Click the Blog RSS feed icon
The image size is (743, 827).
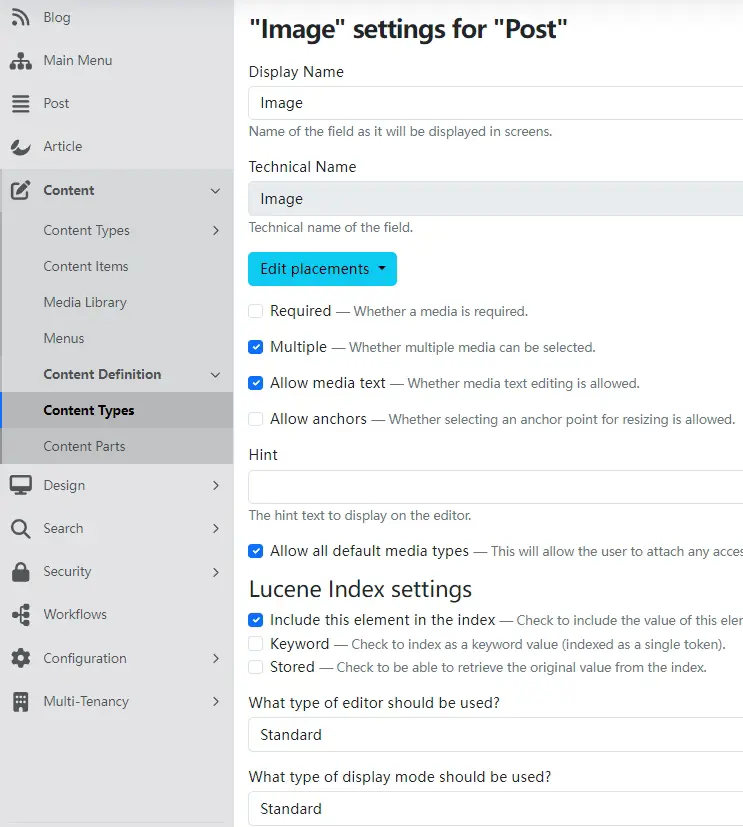(20, 18)
